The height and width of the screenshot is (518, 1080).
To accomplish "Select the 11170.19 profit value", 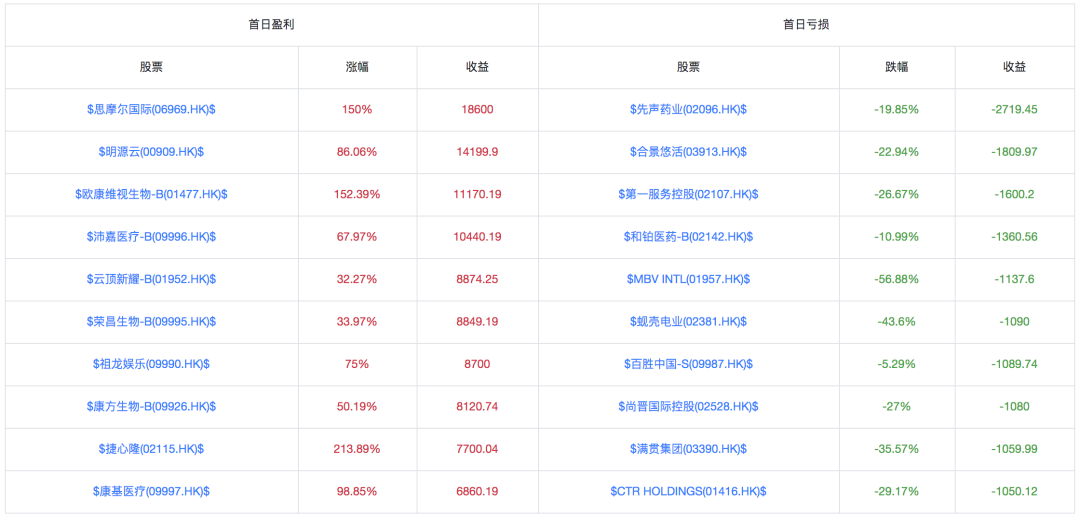I will pos(477,194).
